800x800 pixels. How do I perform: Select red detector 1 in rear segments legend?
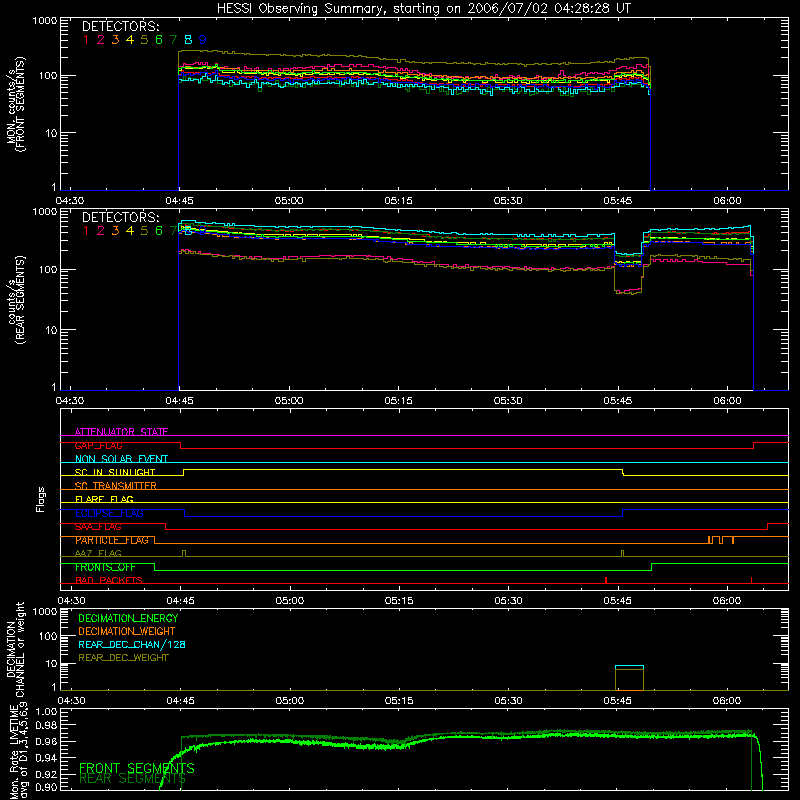86,231
